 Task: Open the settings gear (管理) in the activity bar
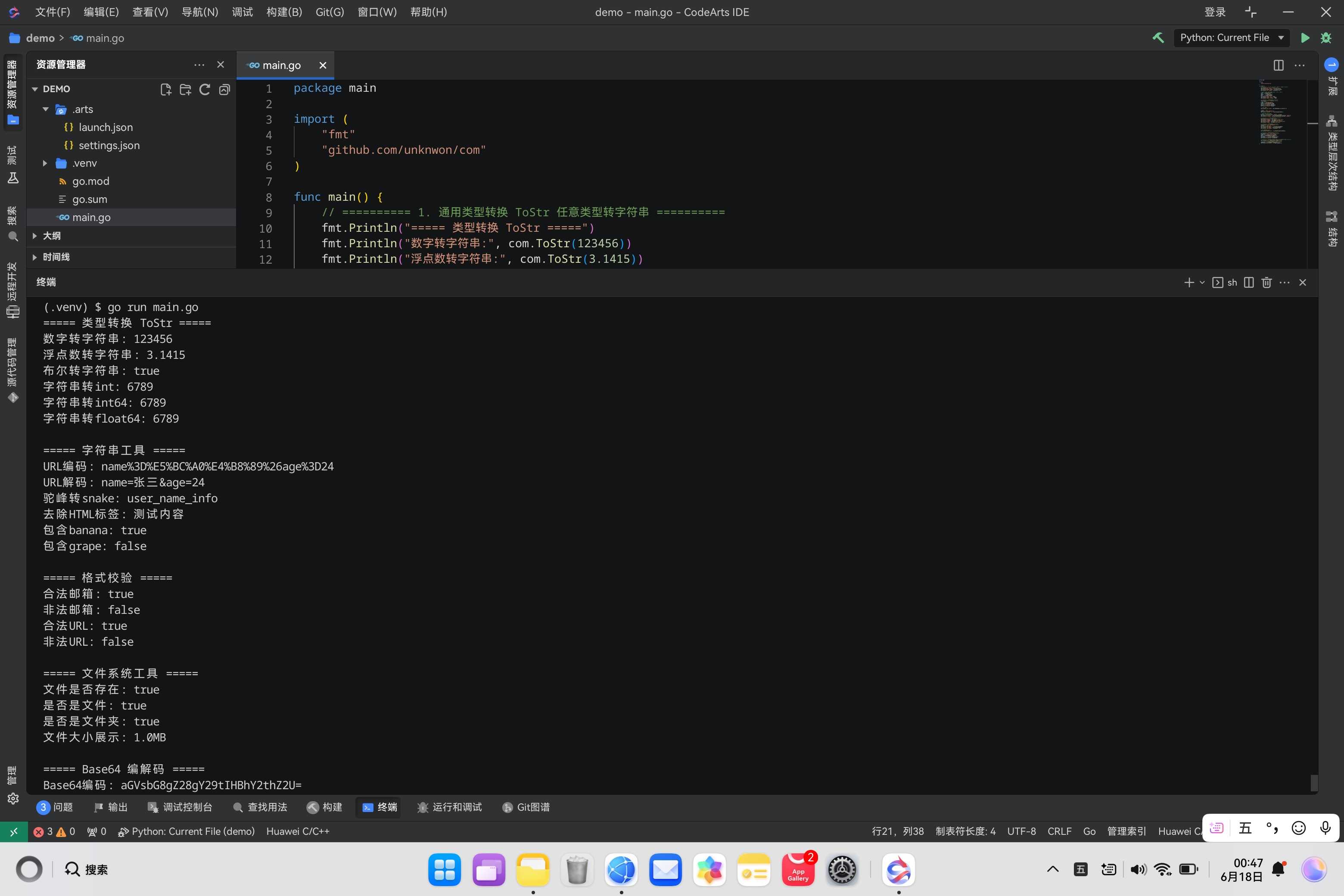[x=12, y=799]
